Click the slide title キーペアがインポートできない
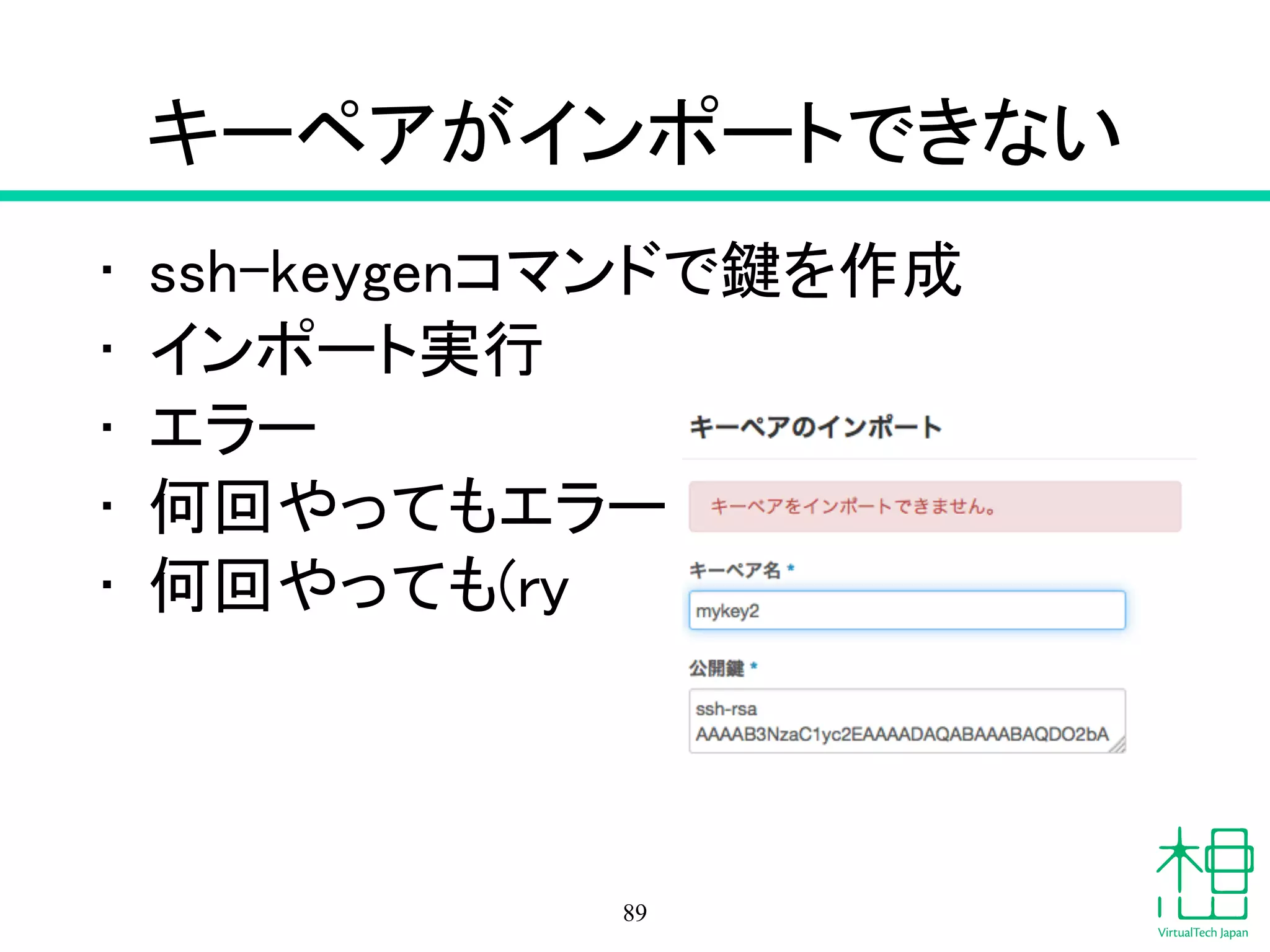 tap(634, 132)
